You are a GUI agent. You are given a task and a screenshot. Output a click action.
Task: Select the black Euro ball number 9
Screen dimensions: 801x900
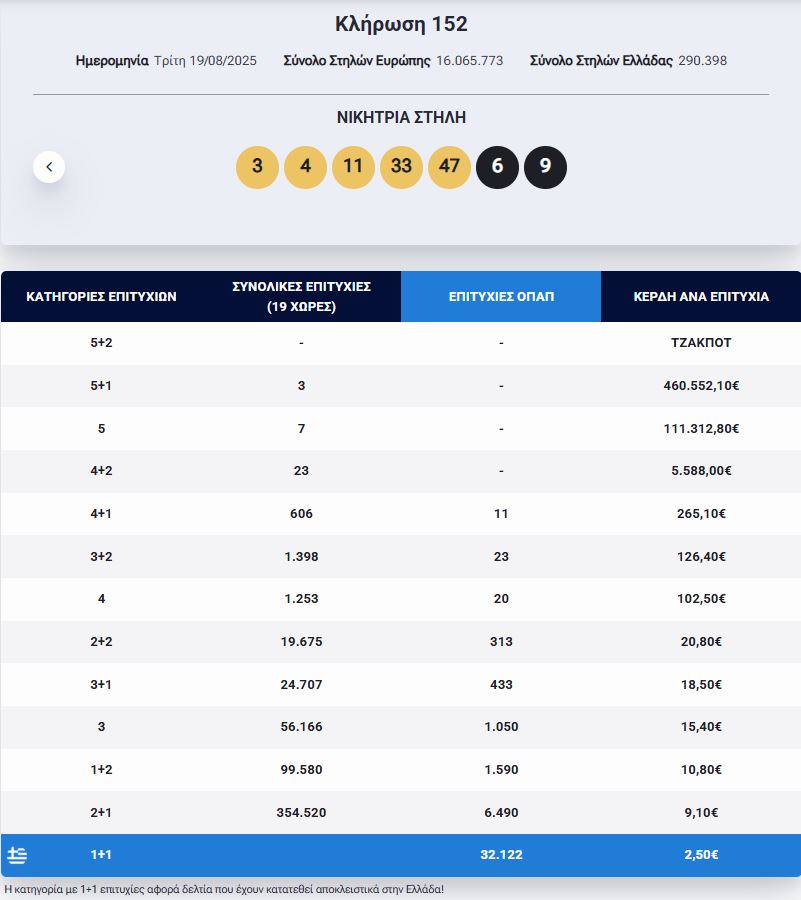(x=545, y=167)
